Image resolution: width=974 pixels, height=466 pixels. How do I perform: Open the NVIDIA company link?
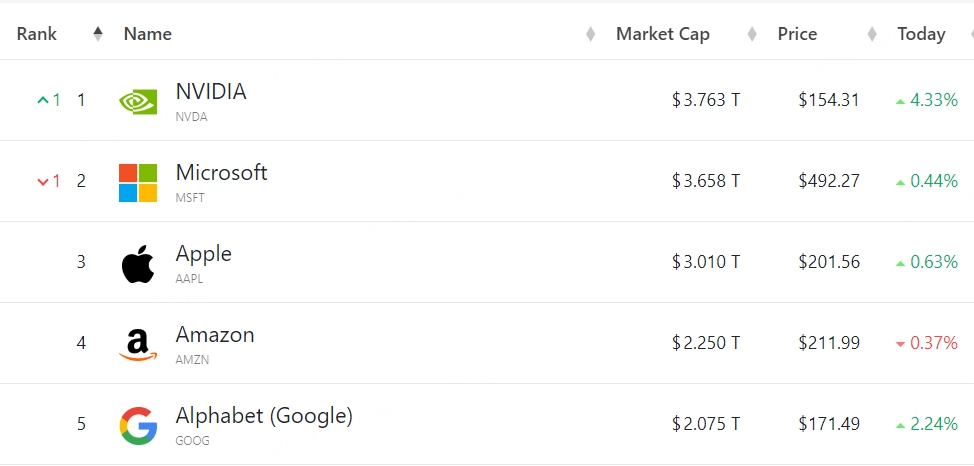click(210, 92)
